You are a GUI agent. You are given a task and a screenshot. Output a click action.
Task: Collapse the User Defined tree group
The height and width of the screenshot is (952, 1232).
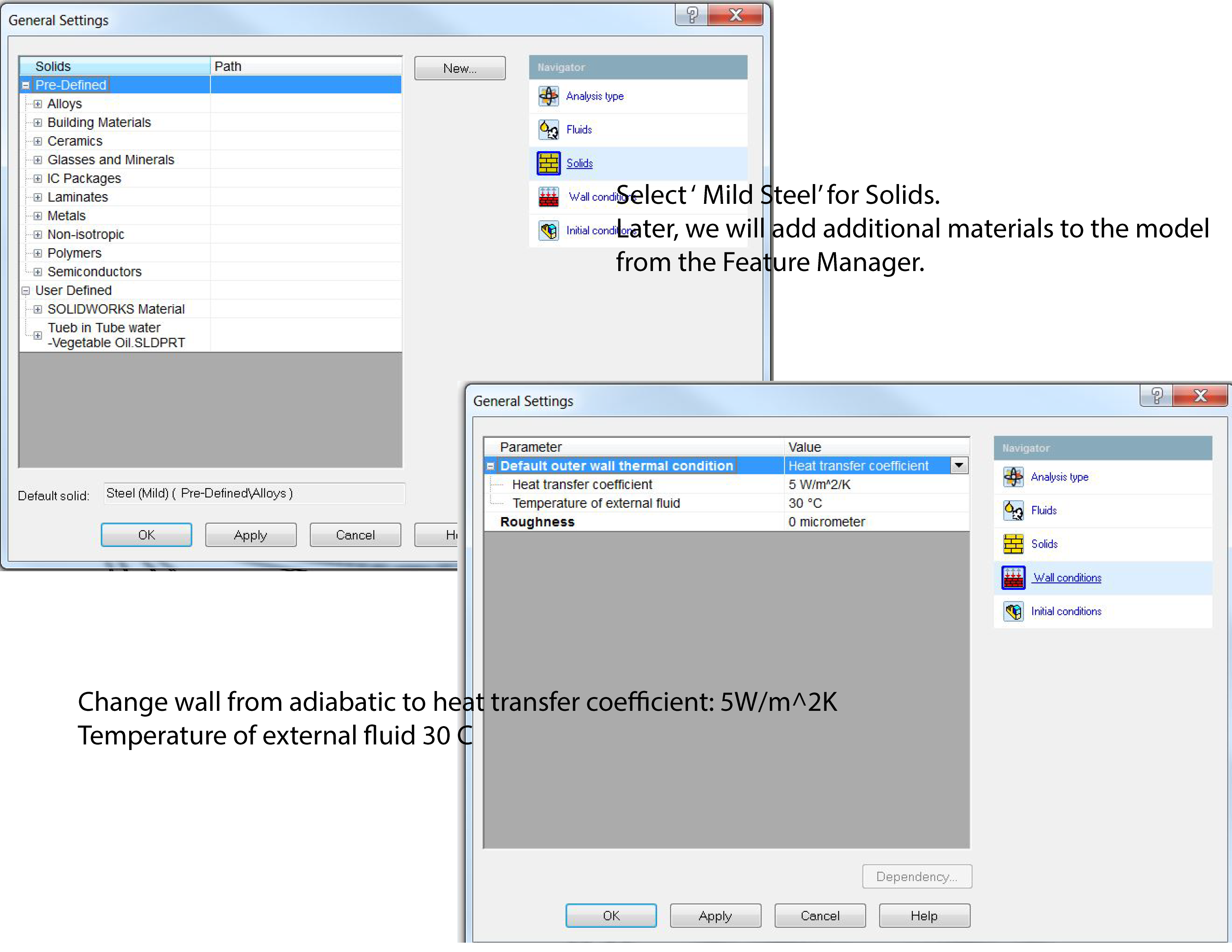point(25,291)
